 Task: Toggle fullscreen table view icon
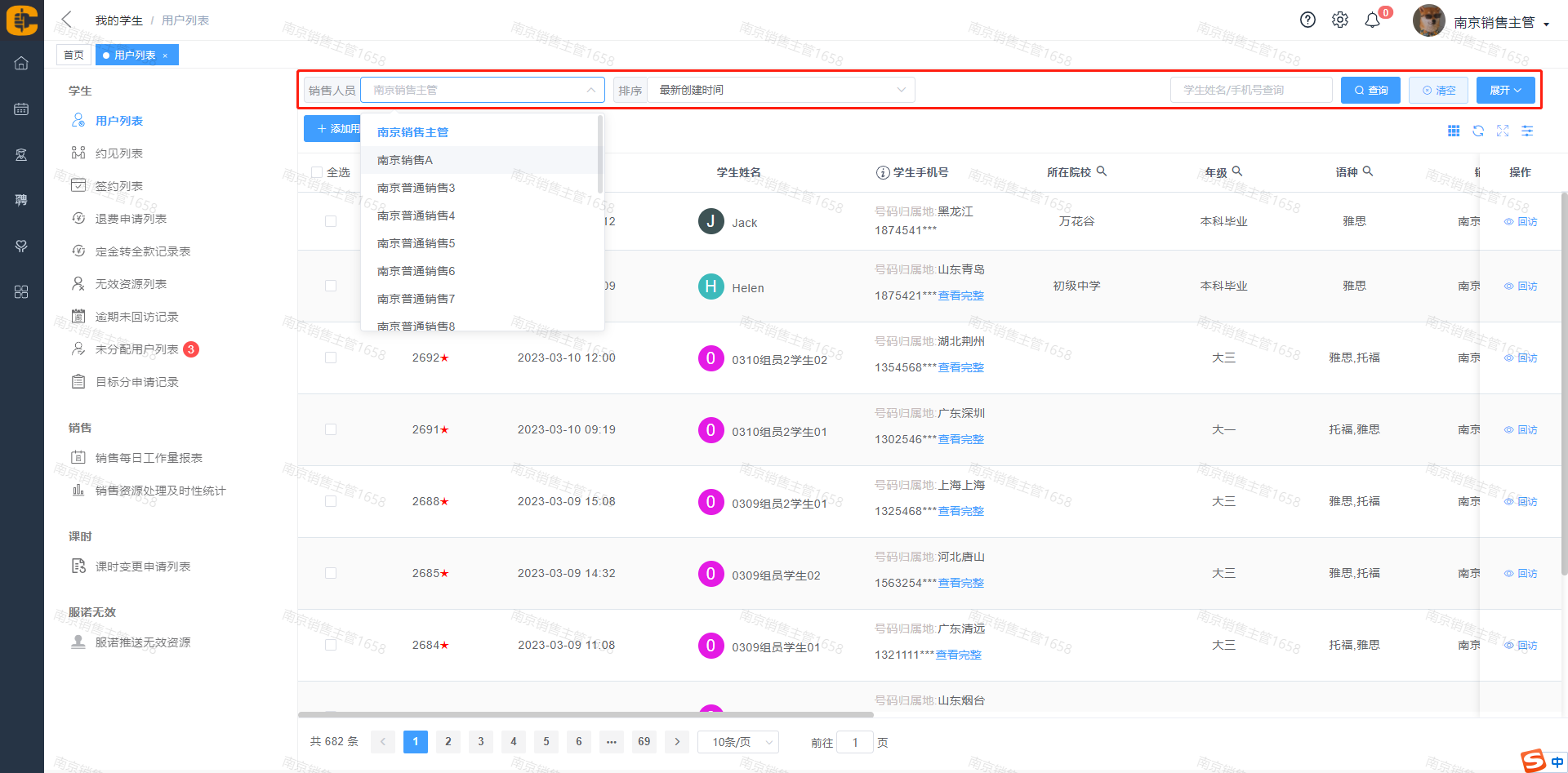point(1503,131)
